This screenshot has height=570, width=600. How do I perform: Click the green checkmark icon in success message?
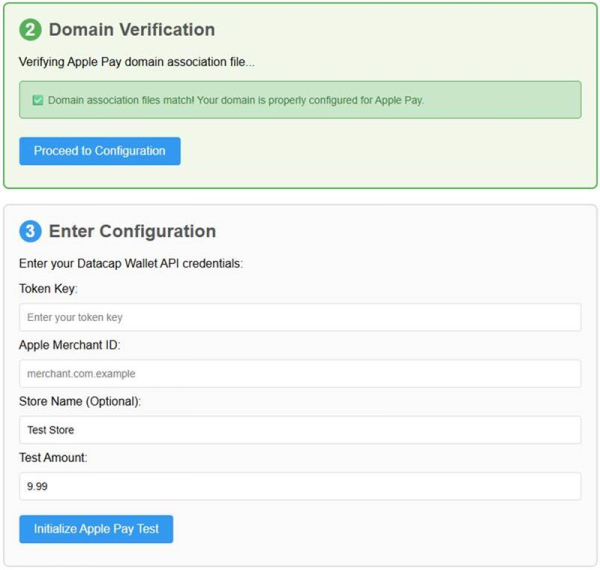coord(38,100)
